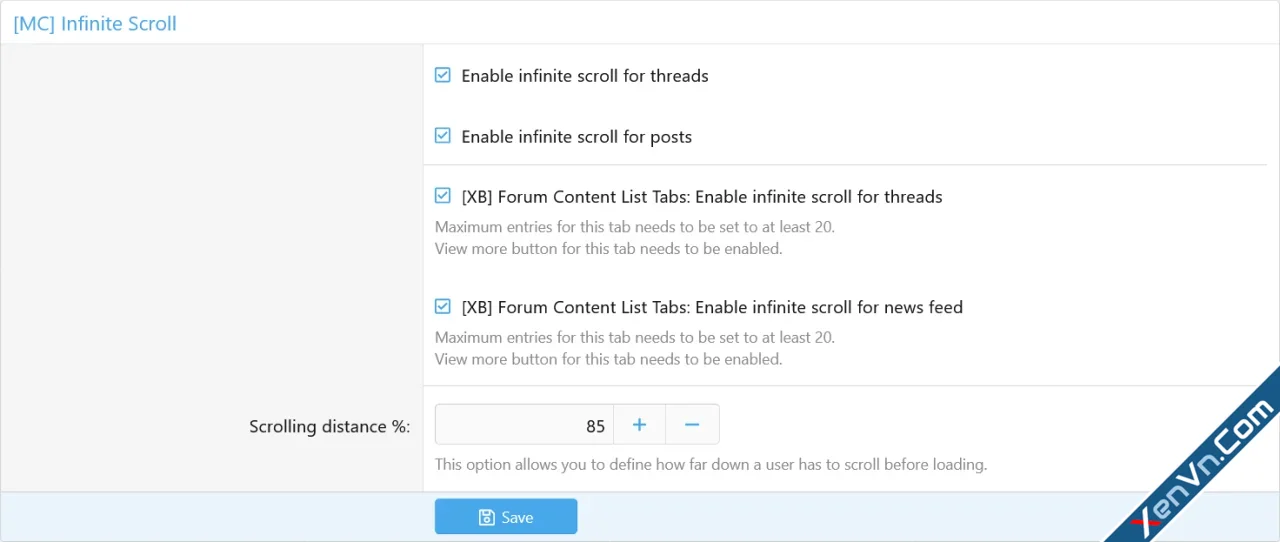Viewport: 1280px width, 542px height.
Task: Decrease scrolling distance with minus button
Action: click(x=692, y=425)
